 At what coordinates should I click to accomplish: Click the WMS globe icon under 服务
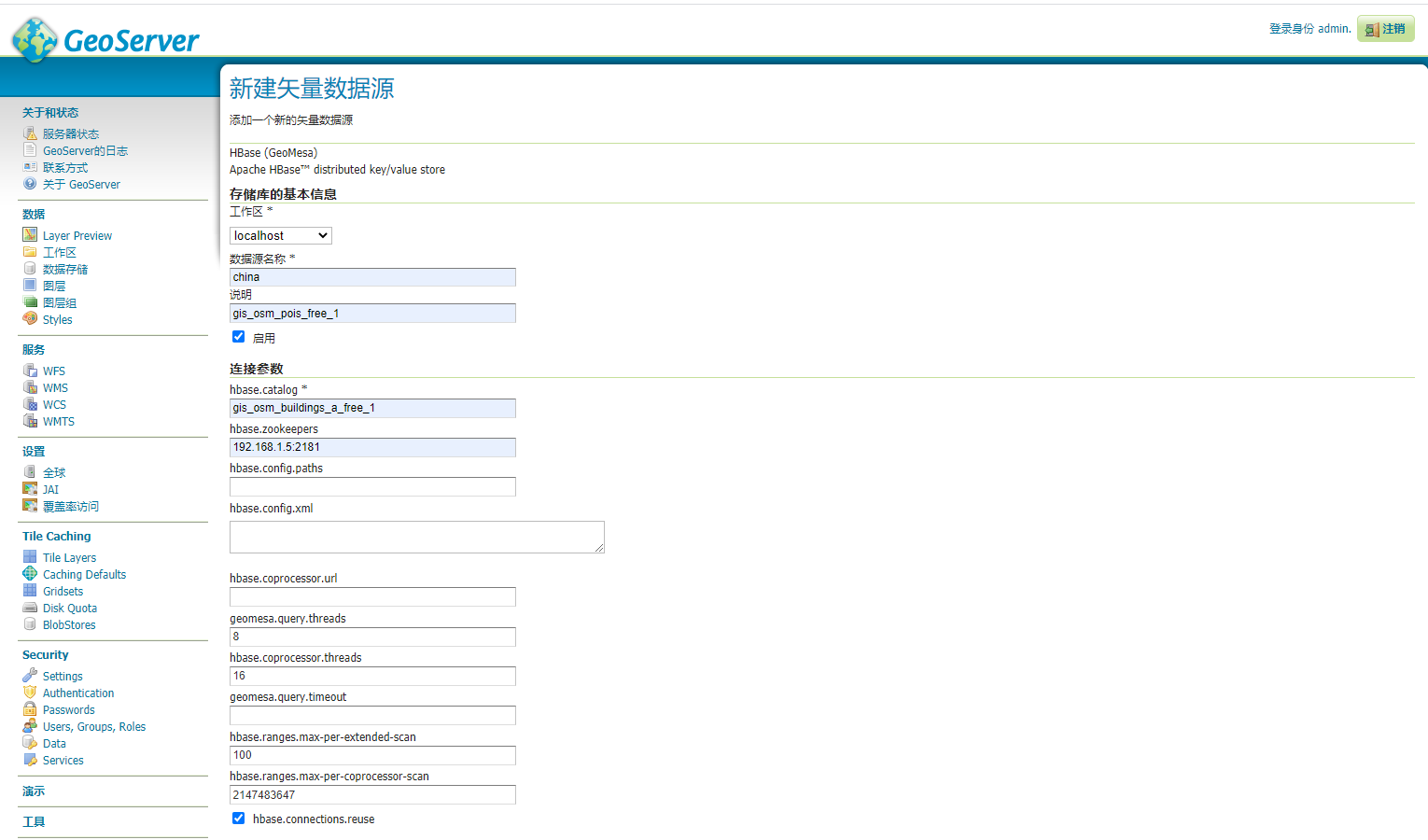[29, 386]
